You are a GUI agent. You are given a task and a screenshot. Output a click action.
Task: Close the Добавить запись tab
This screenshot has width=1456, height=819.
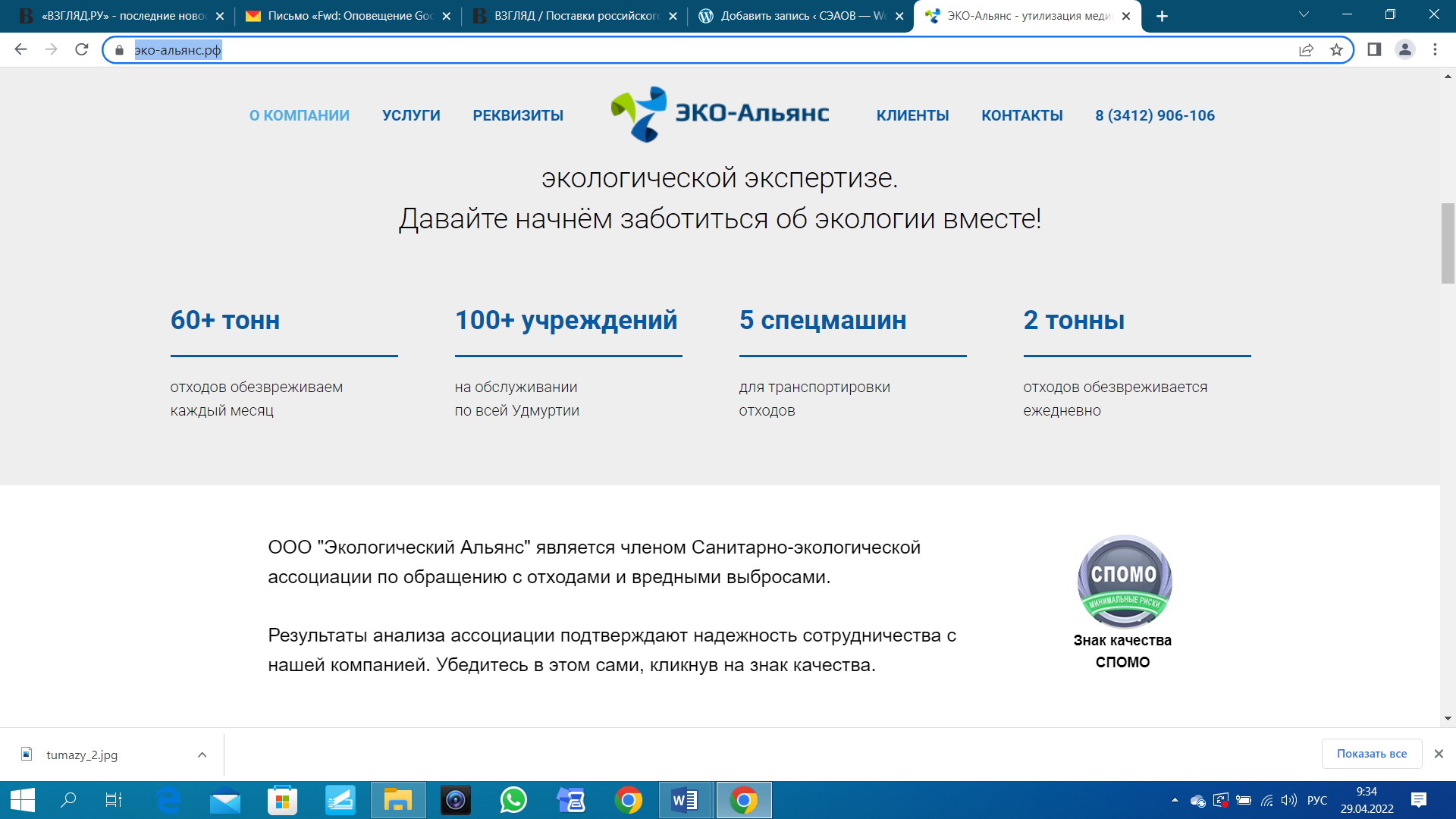[x=899, y=16]
